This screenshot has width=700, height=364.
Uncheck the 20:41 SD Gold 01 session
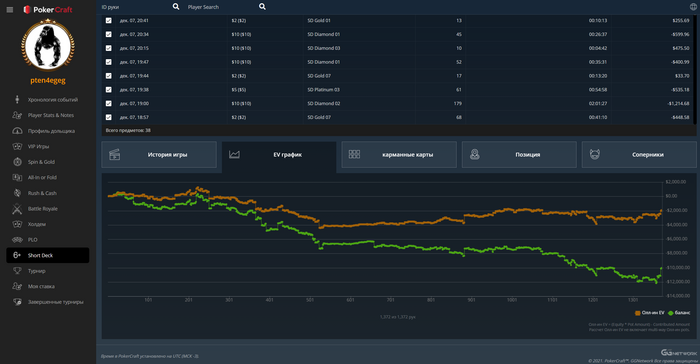tap(108, 21)
